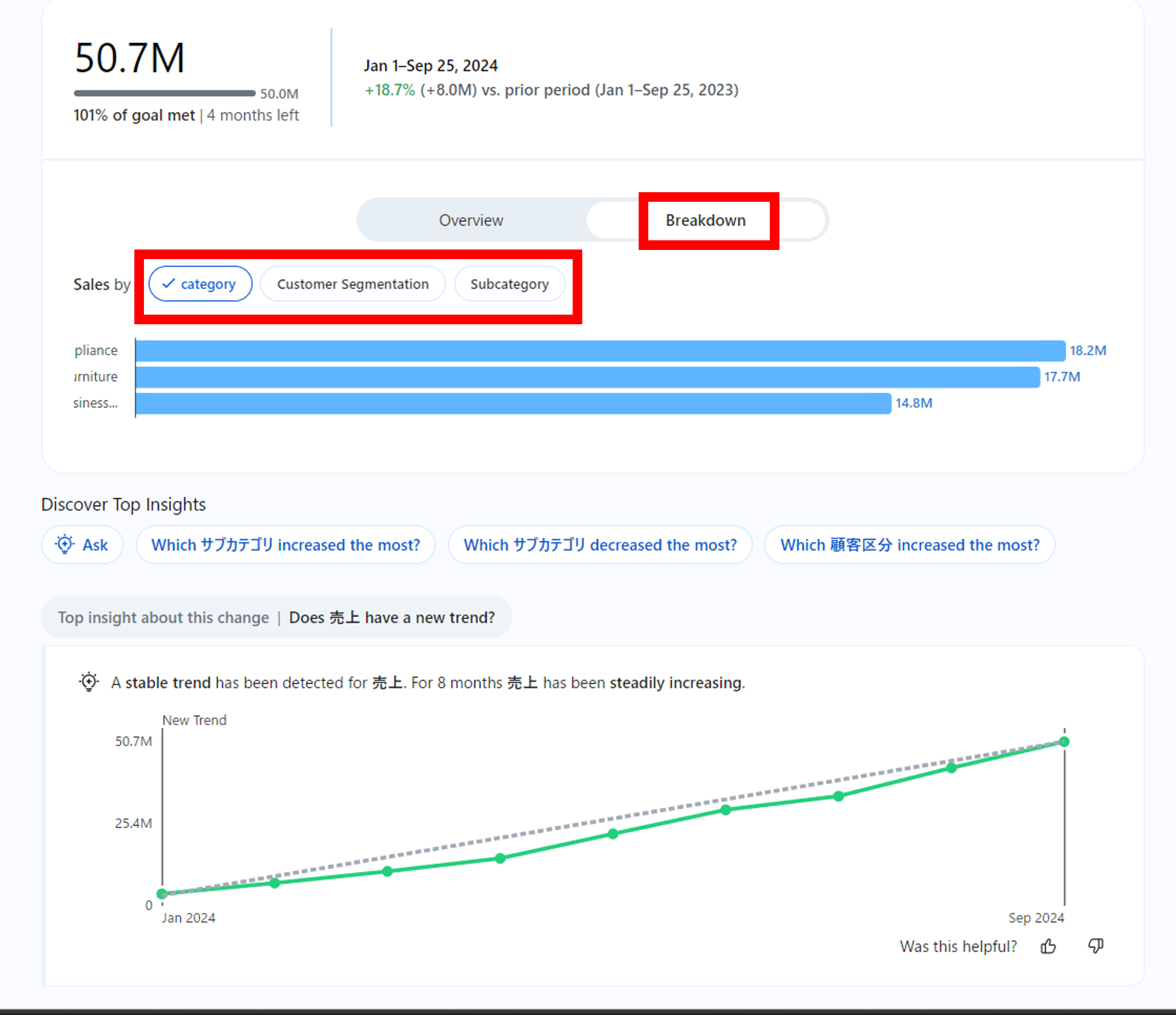The image size is (1176, 1015).
Task: Click the 14.8M value label
Action: (x=914, y=403)
